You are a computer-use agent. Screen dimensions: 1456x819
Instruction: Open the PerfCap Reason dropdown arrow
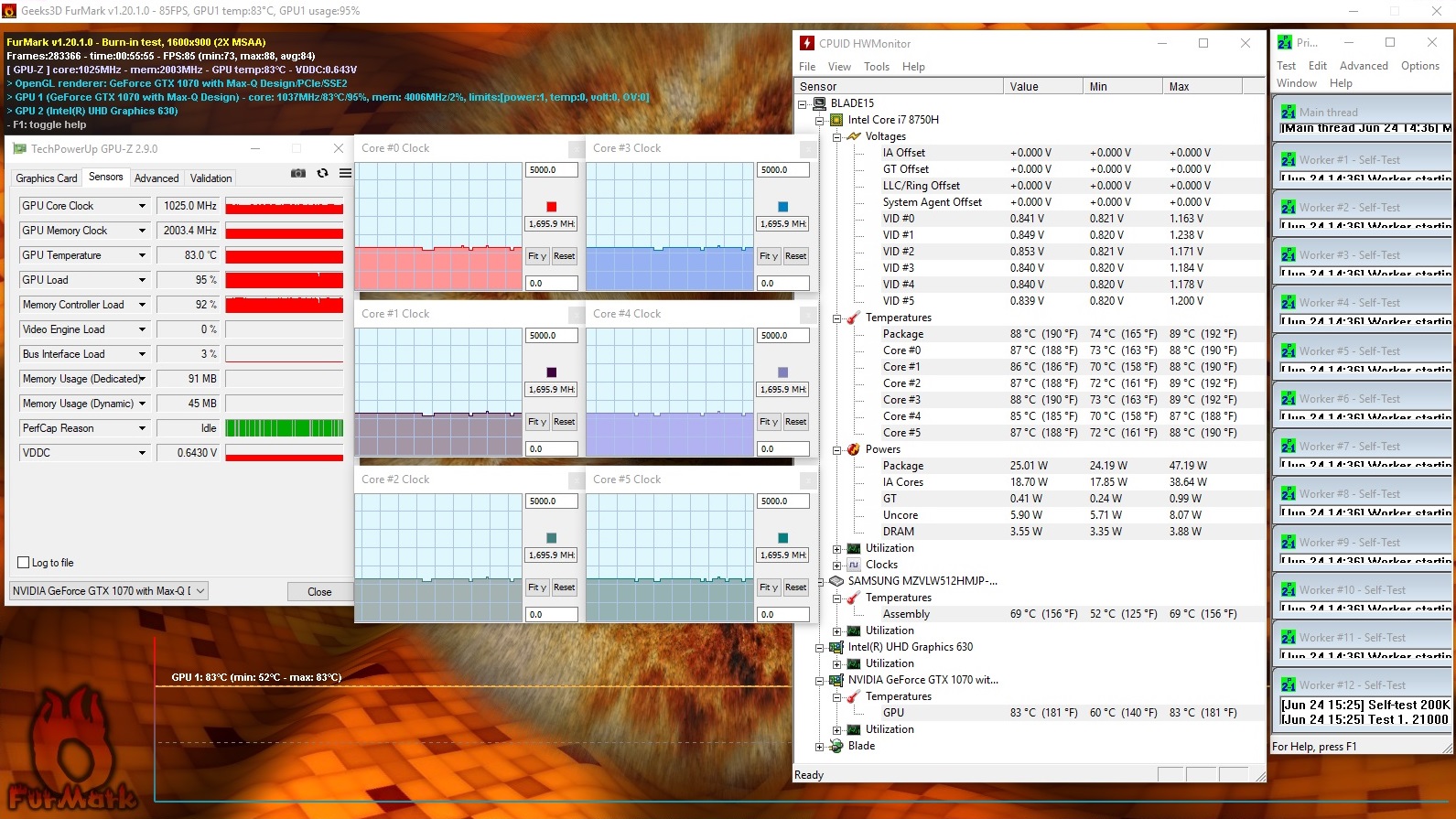click(x=142, y=428)
